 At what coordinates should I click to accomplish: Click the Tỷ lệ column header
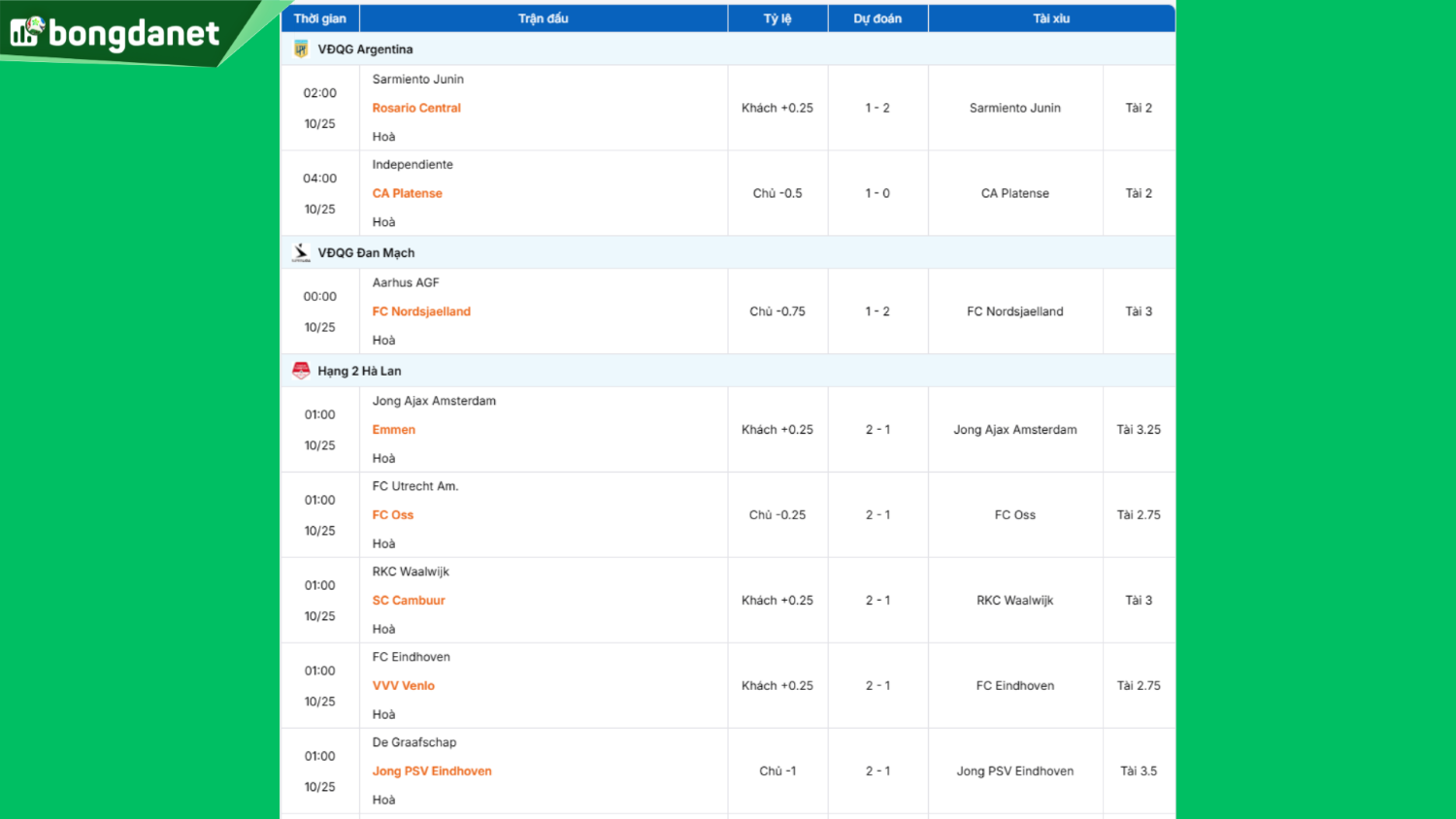click(777, 18)
